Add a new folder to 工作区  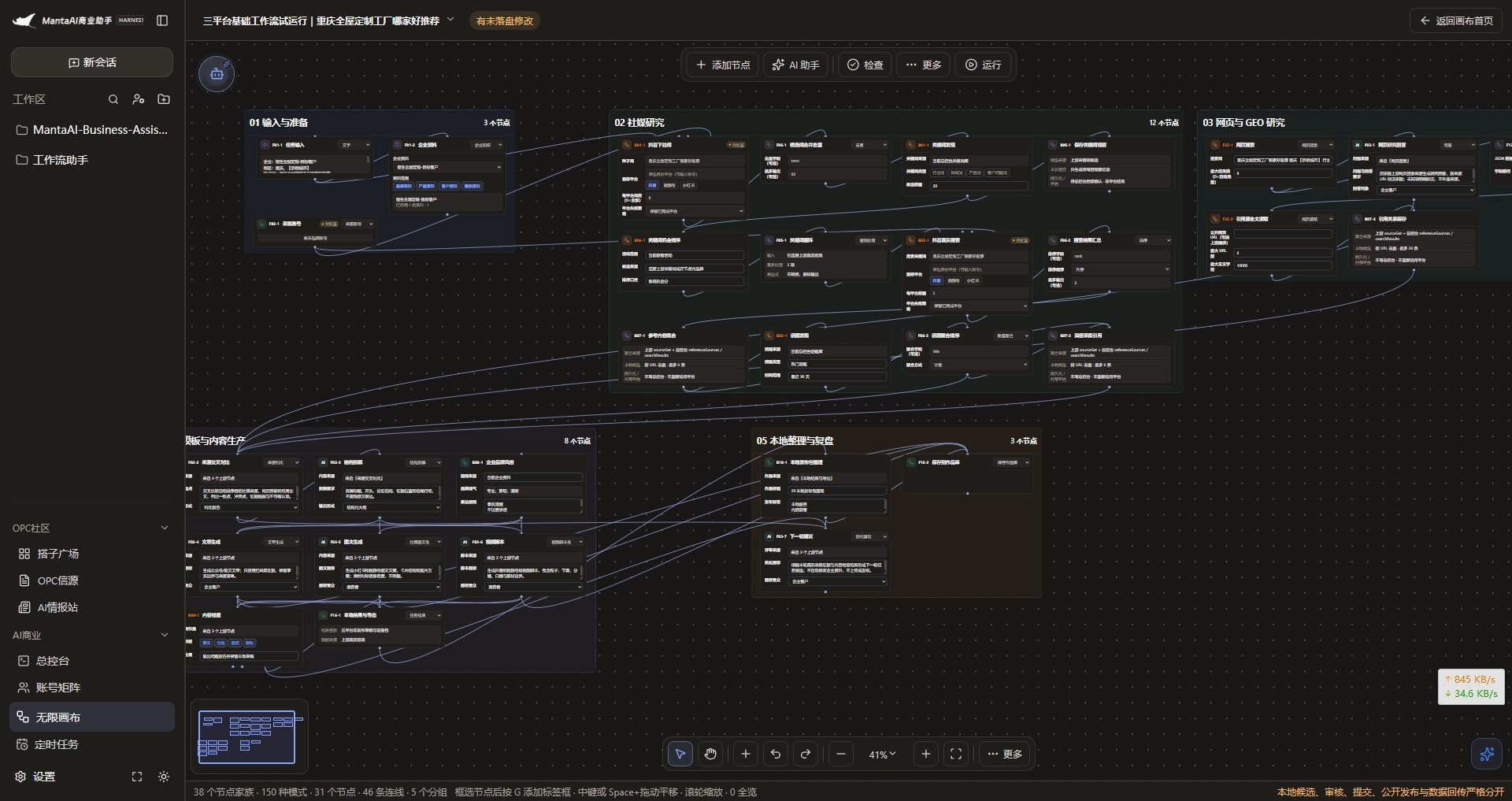(164, 99)
